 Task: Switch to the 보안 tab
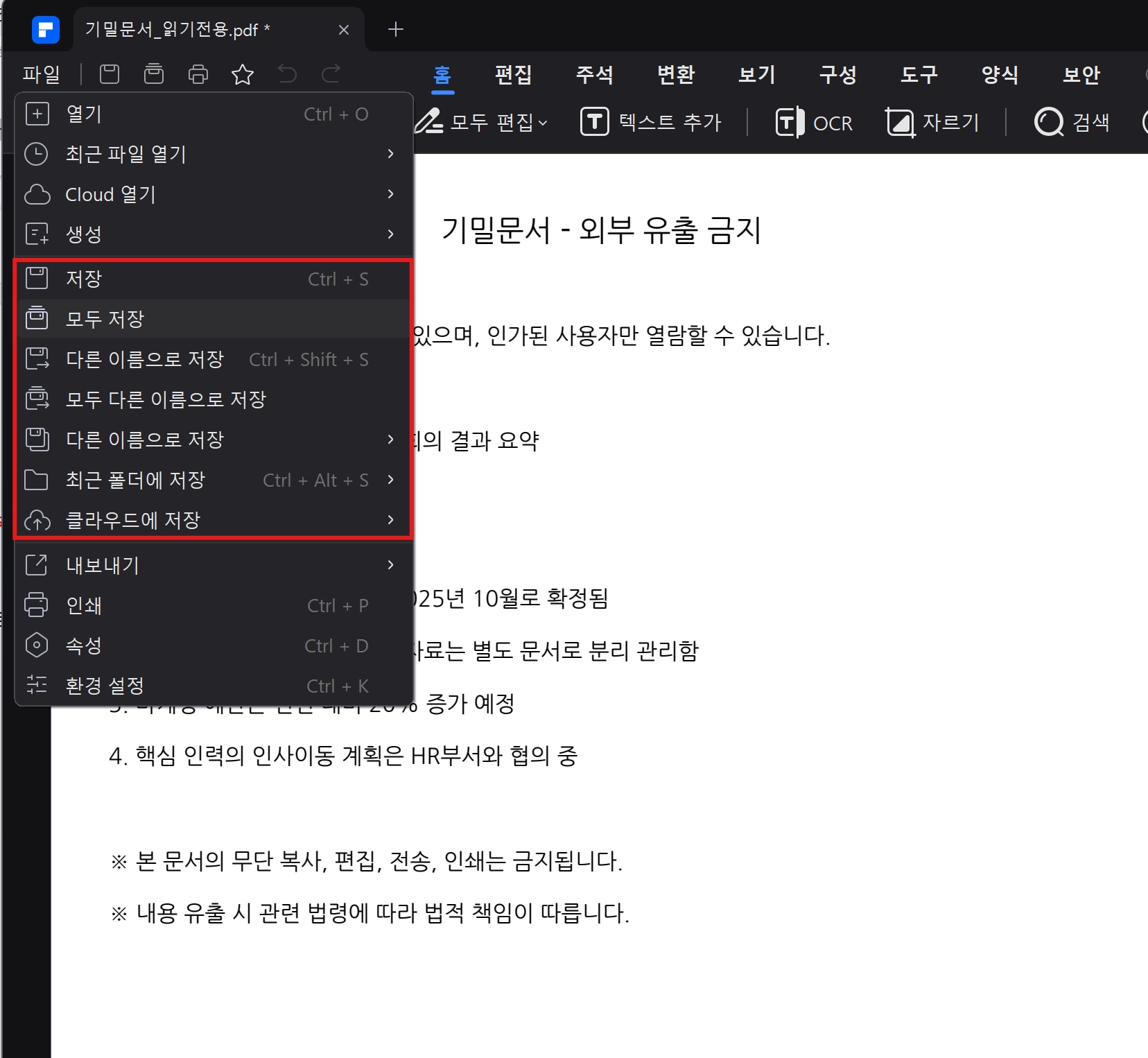pyautogui.click(x=1081, y=74)
